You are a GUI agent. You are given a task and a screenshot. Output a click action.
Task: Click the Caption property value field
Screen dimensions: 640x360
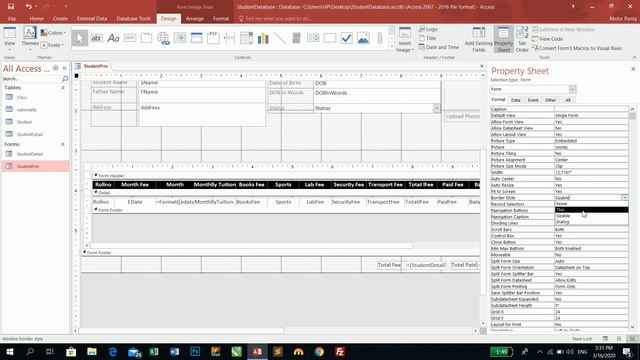(x=591, y=109)
